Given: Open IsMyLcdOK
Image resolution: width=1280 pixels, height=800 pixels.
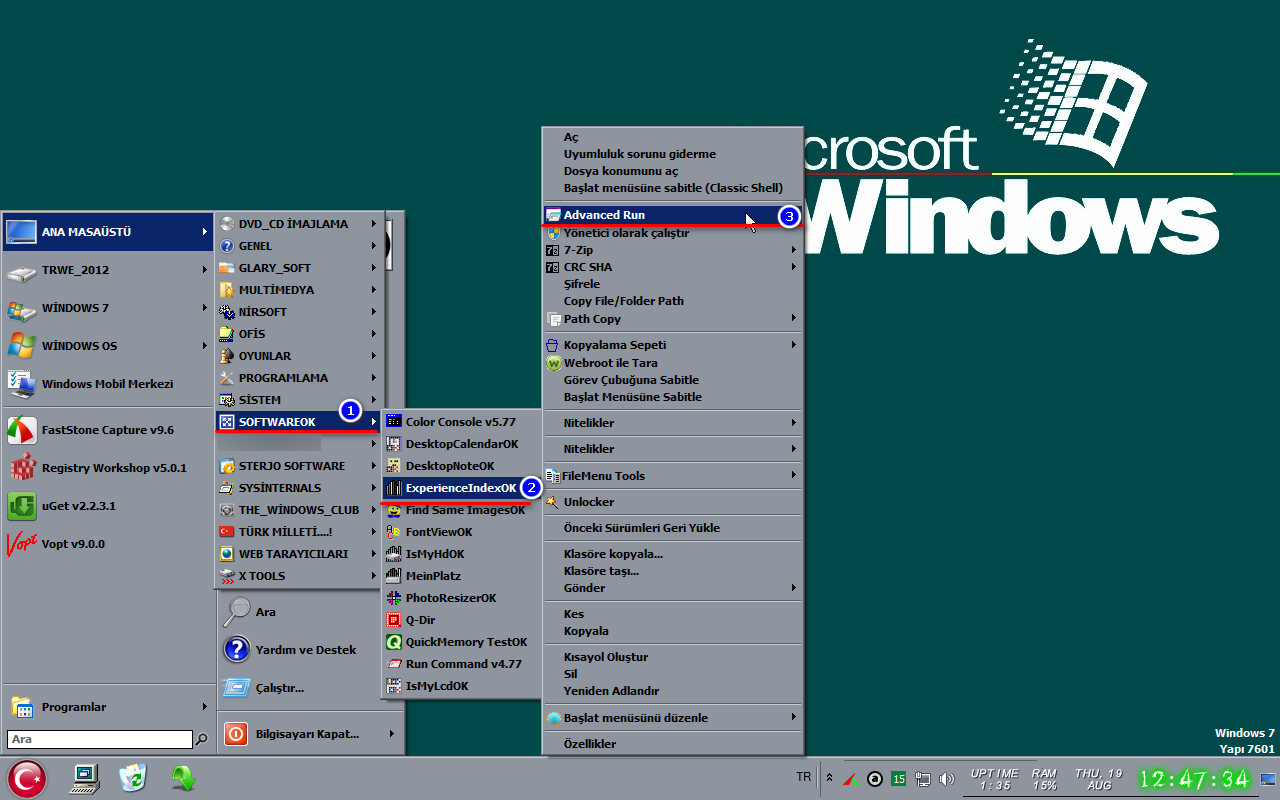Looking at the screenshot, I should tap(462, 686).
